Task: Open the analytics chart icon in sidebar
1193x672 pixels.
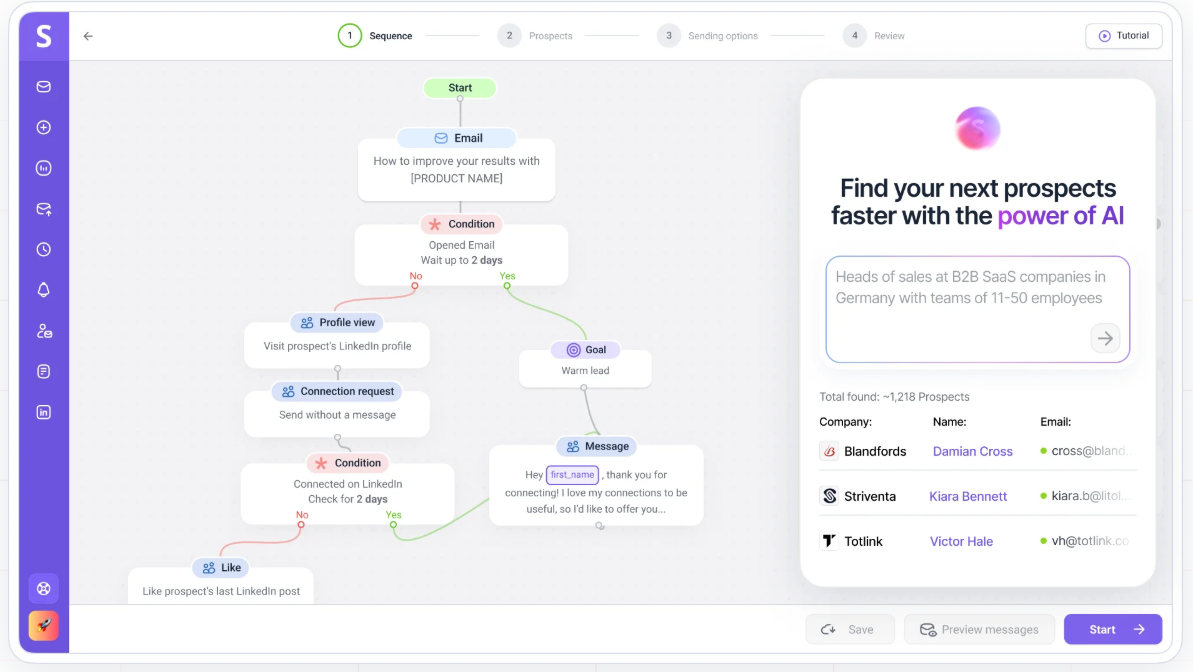Action: coord(43,168)
